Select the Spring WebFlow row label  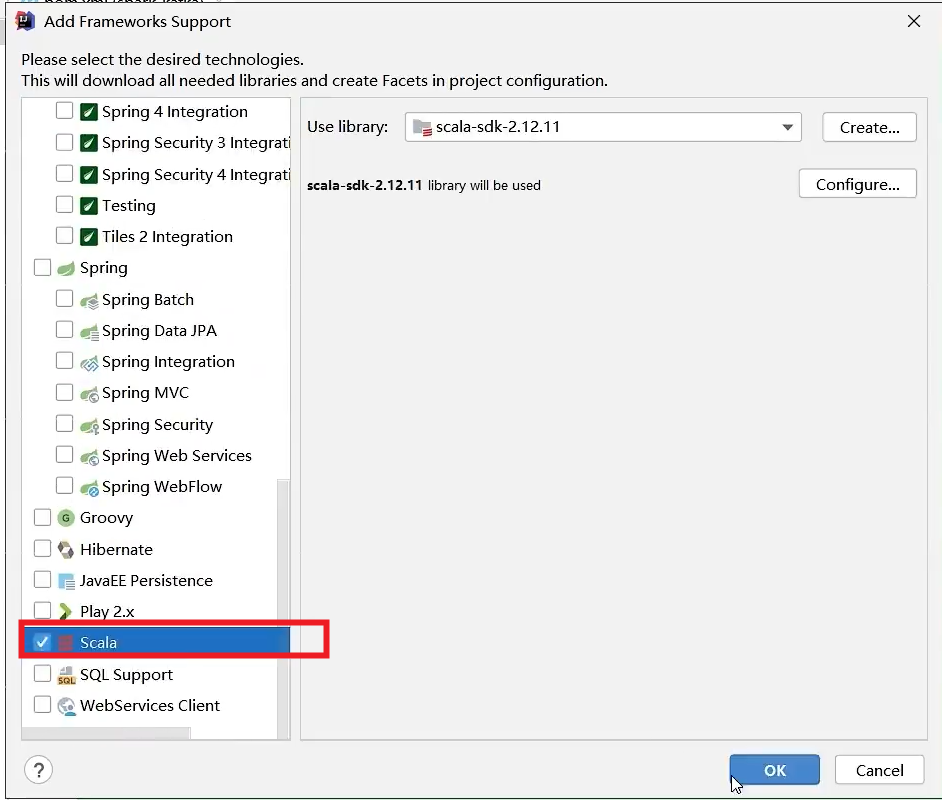click(162, 486)
